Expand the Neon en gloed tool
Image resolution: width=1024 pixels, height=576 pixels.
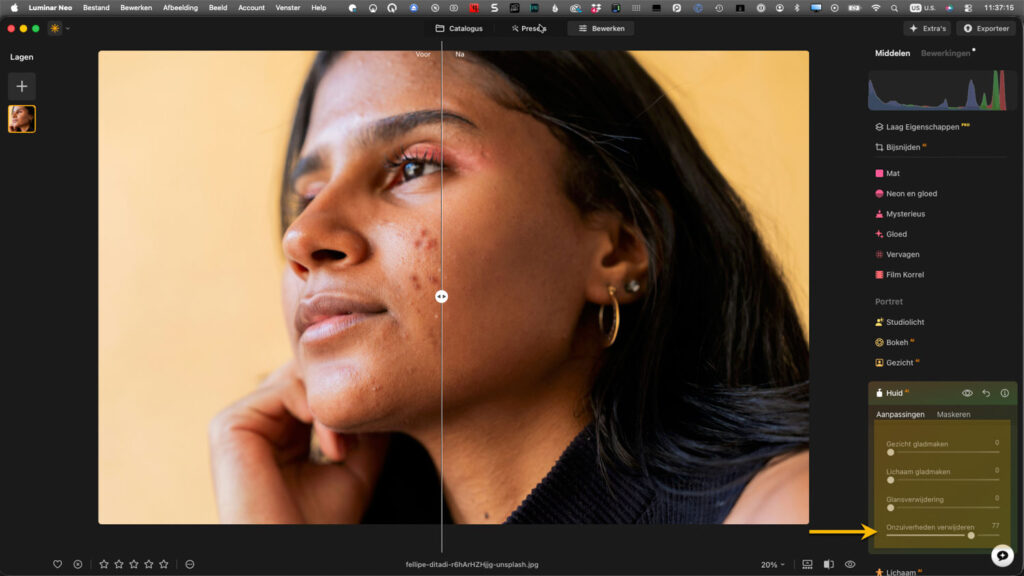906,194
